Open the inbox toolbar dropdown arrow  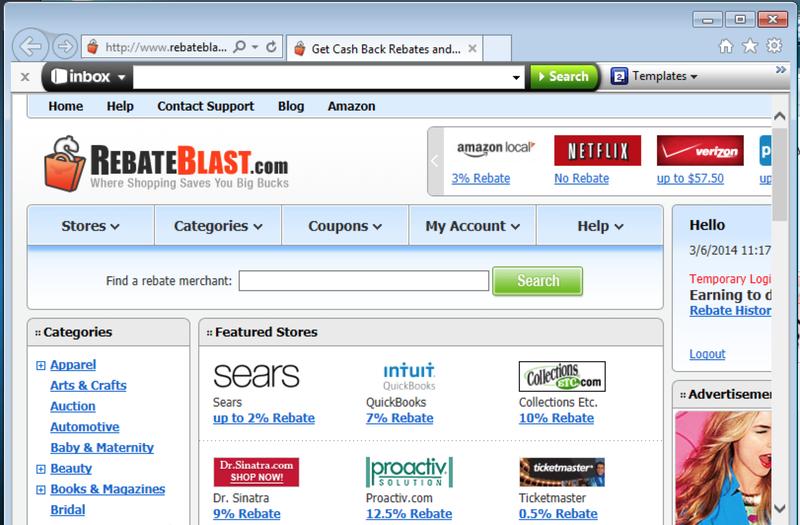pos(121,78)
